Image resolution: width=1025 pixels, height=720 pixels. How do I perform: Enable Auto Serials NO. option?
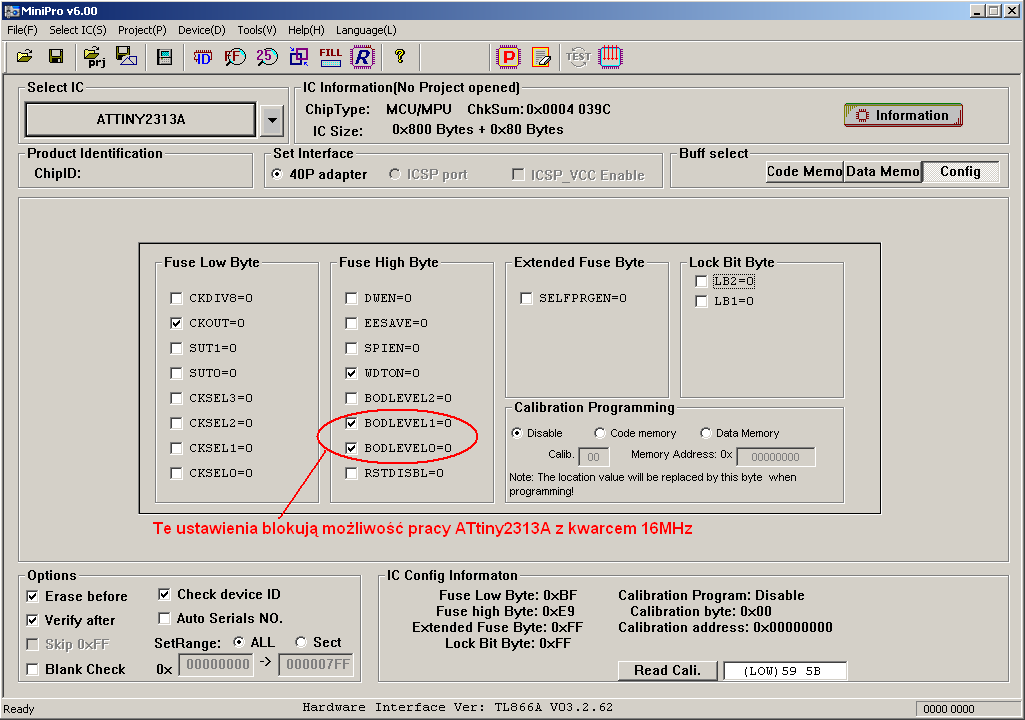click(164, 618)
